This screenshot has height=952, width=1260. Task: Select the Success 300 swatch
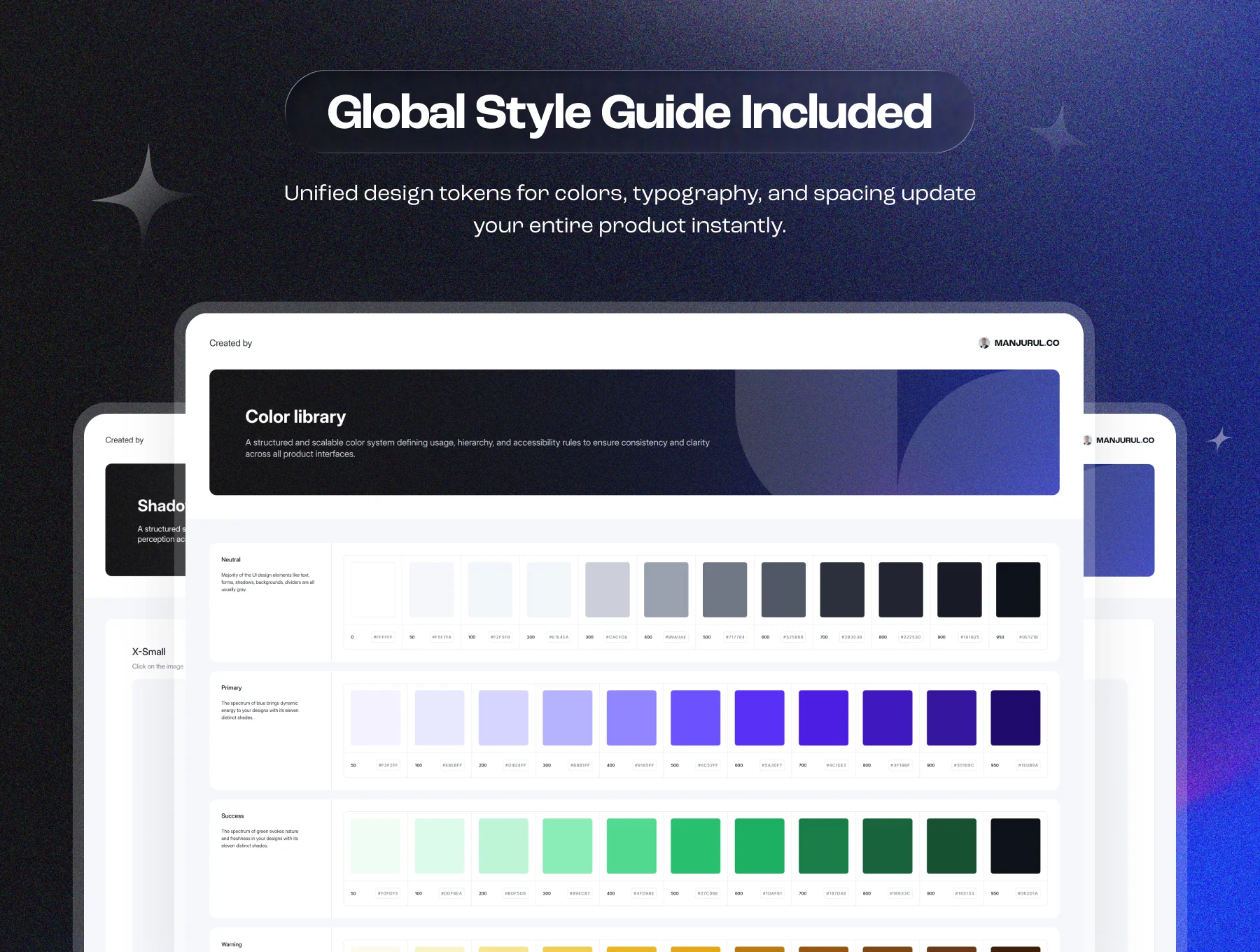pyautogui.click(x=568, y=846)
